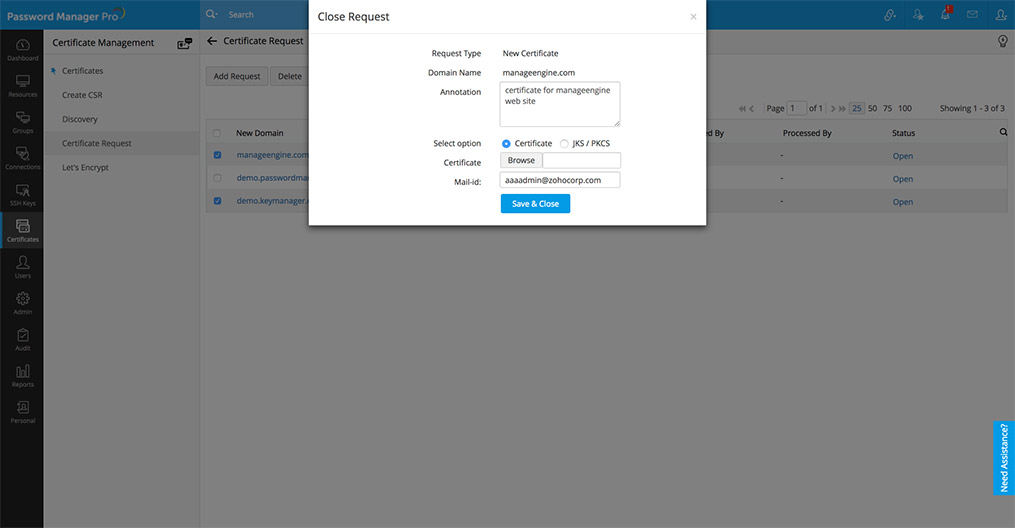
Task: Click the New Domain column header
Action: [260, 133]
